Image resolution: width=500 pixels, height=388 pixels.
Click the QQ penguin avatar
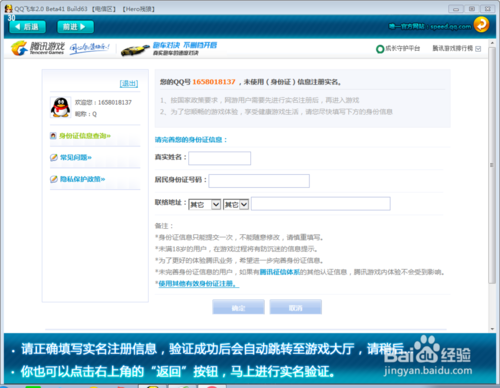(x=60, y=107)
